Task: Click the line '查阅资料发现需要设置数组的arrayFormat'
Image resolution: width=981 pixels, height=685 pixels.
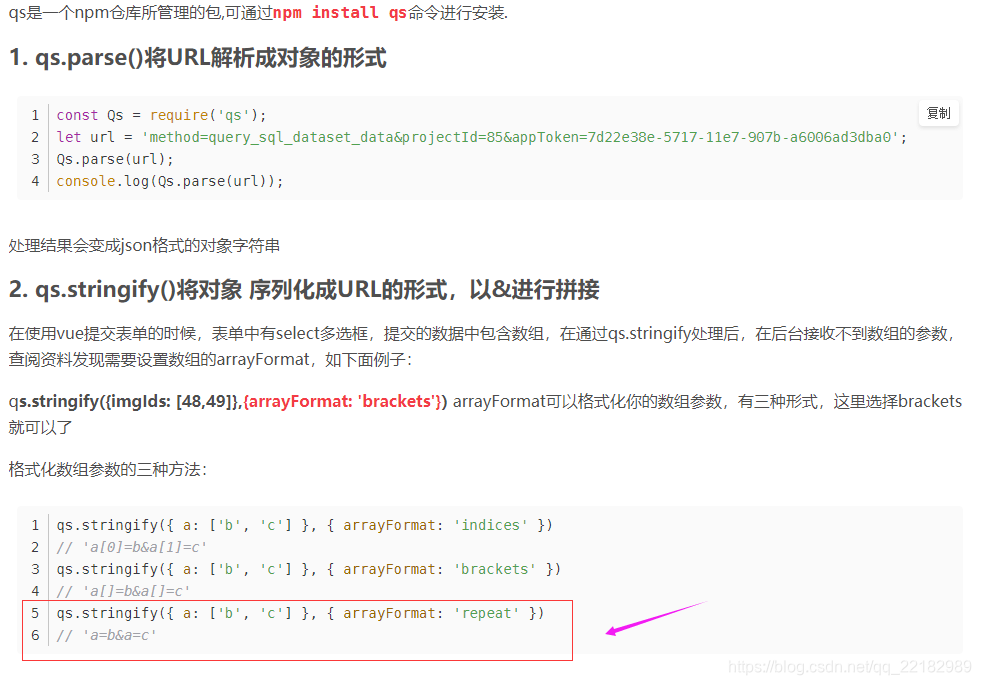Action: 210,360
